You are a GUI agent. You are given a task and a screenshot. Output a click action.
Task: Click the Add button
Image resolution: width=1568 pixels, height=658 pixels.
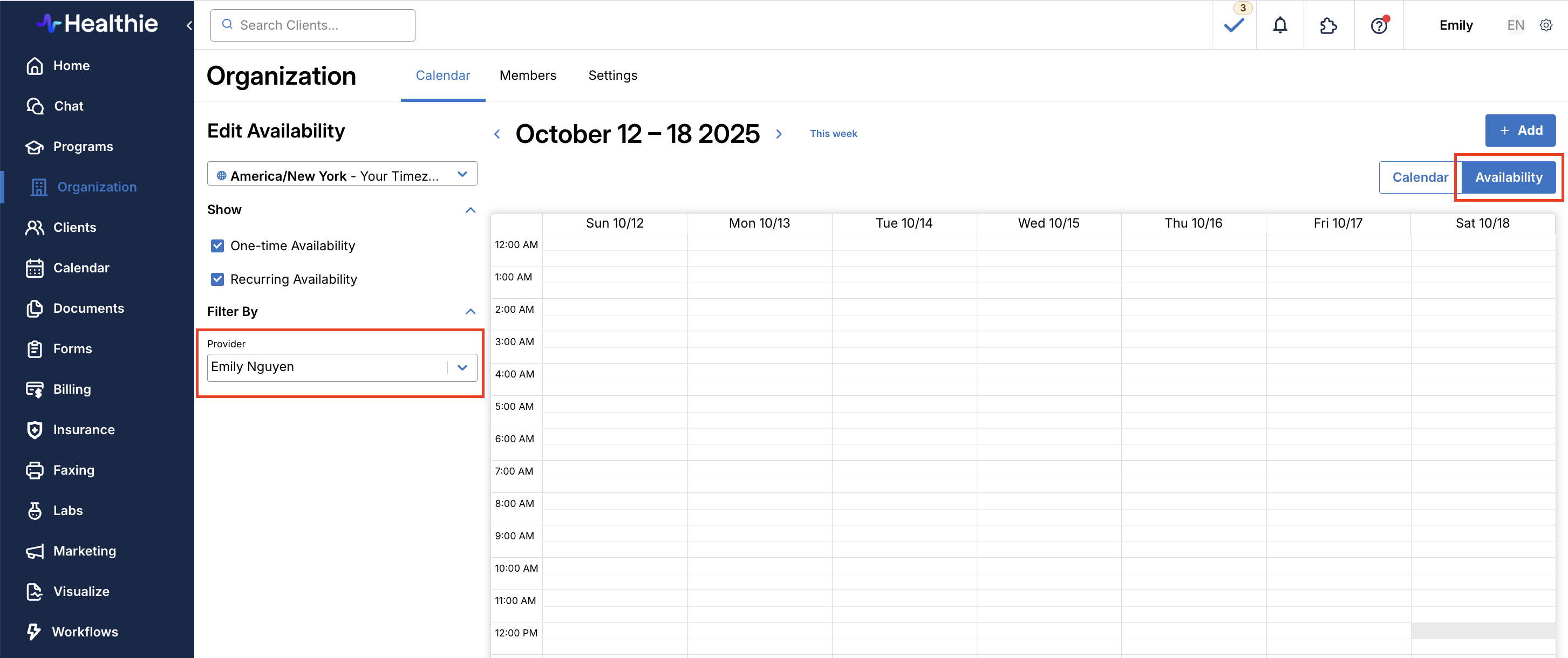pos(1519,131)
